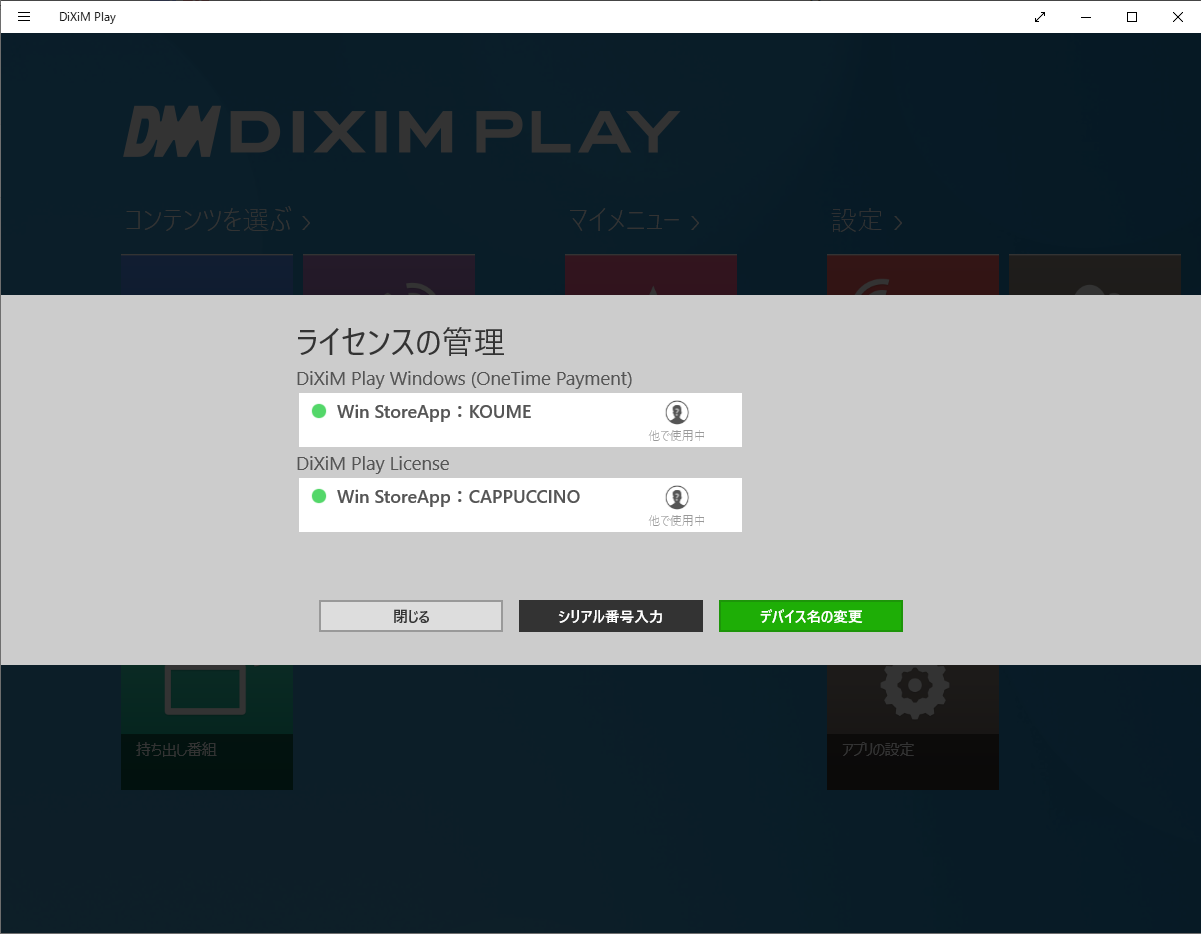
Task: Open the hamburger menu in title bar
Action: pyautogui.click(x=24, y=16)
